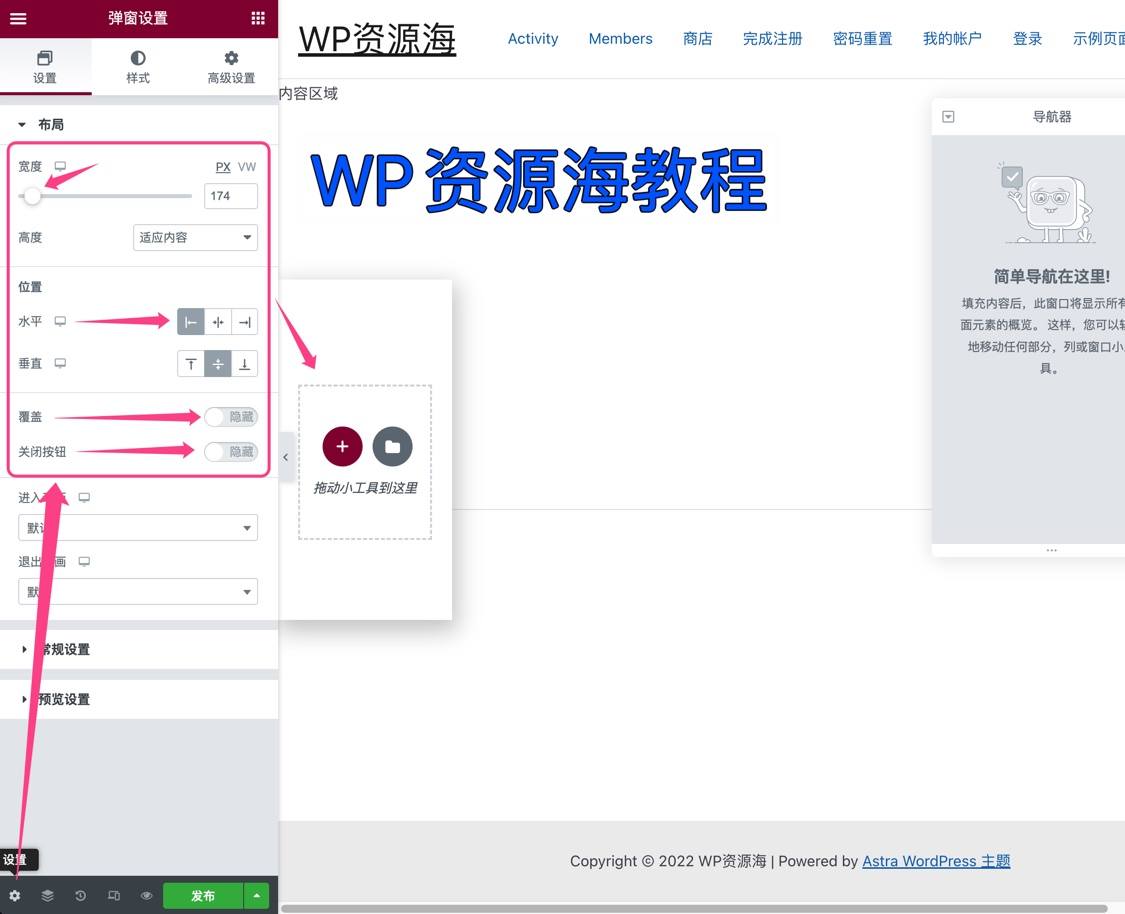The image size is (1125, 914).
Task: Open the entrance animation dropdown
Action: pyautogui.click(x=138, y=528)
